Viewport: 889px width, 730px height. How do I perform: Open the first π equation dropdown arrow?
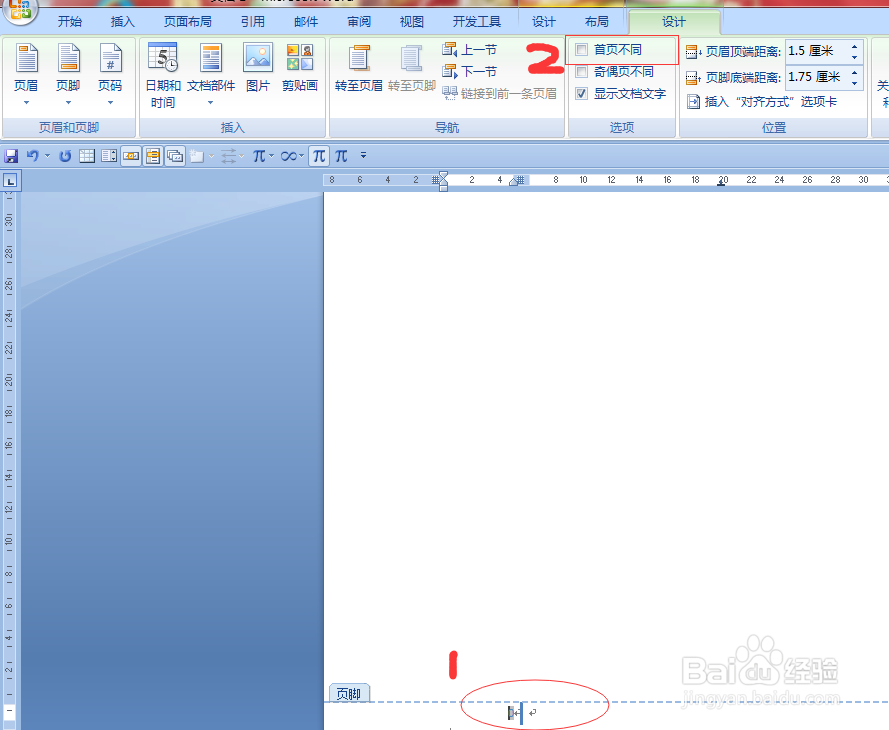(x=272, y=156)
